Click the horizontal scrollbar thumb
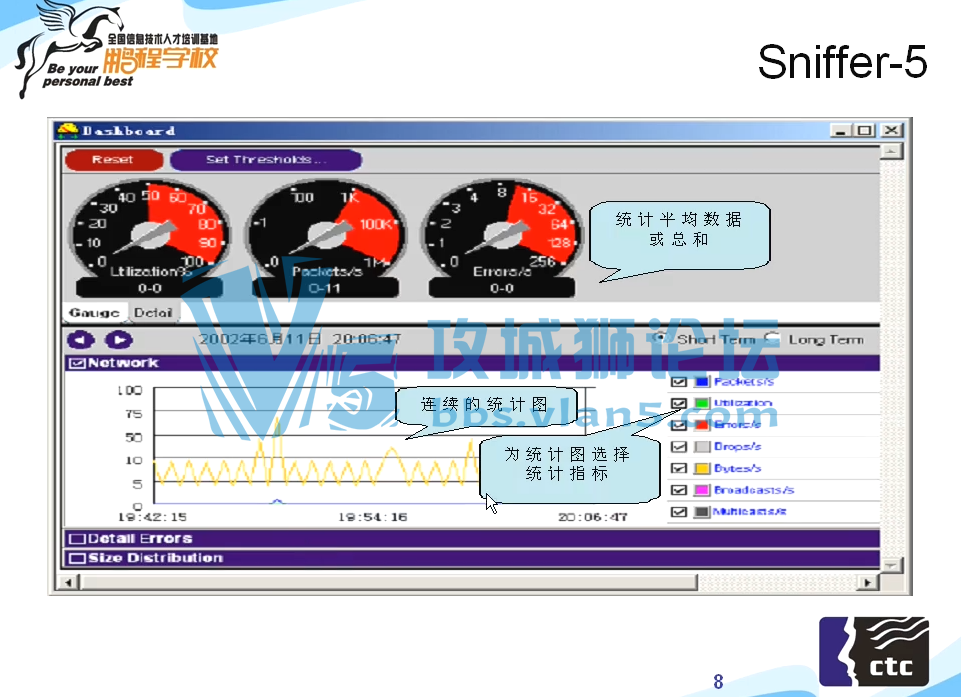 (387, 582)
